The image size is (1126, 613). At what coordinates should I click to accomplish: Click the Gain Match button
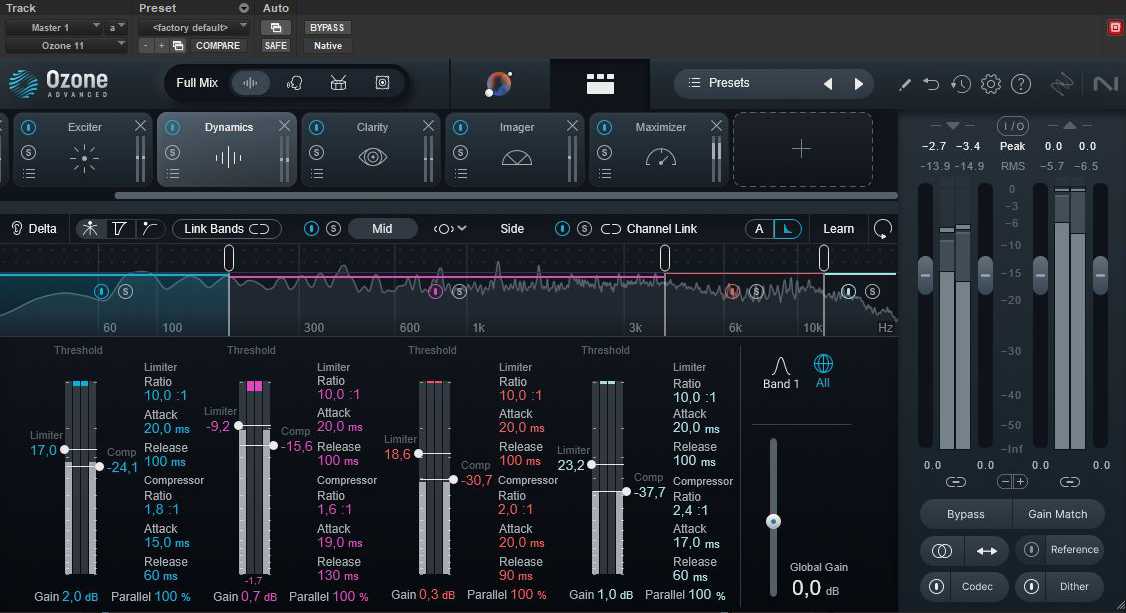1057,514
